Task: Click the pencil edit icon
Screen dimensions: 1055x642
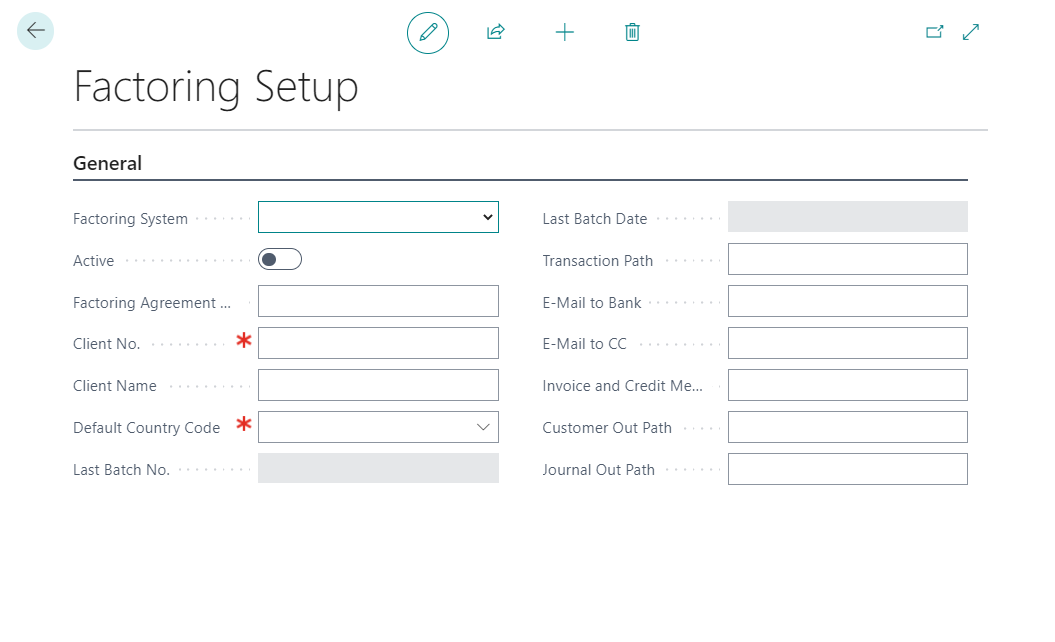Action: (x=428, y=33)
